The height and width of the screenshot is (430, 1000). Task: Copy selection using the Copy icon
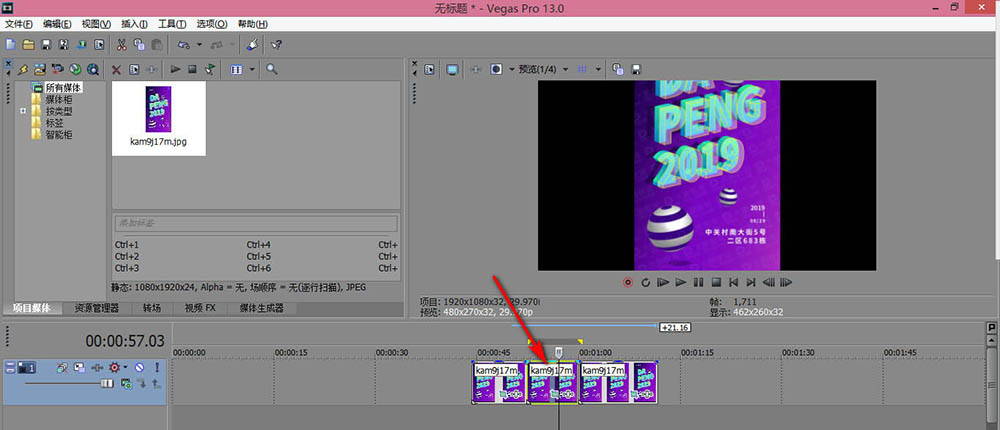pos(139,45)
